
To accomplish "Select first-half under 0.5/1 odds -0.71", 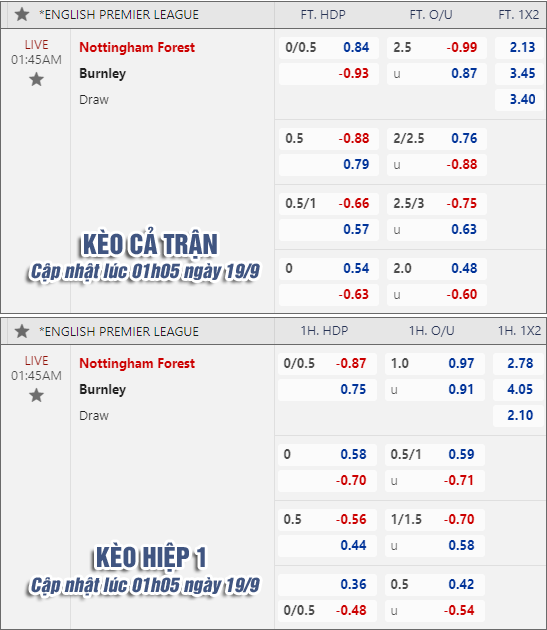I will pyautogui.click(x=459, y=480).
